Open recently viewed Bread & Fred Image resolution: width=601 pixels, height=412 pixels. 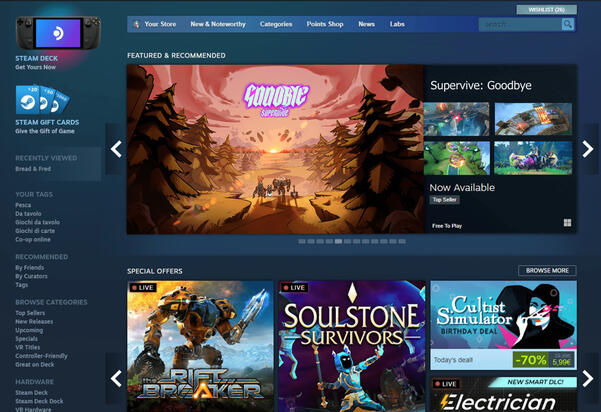(33, 169)
